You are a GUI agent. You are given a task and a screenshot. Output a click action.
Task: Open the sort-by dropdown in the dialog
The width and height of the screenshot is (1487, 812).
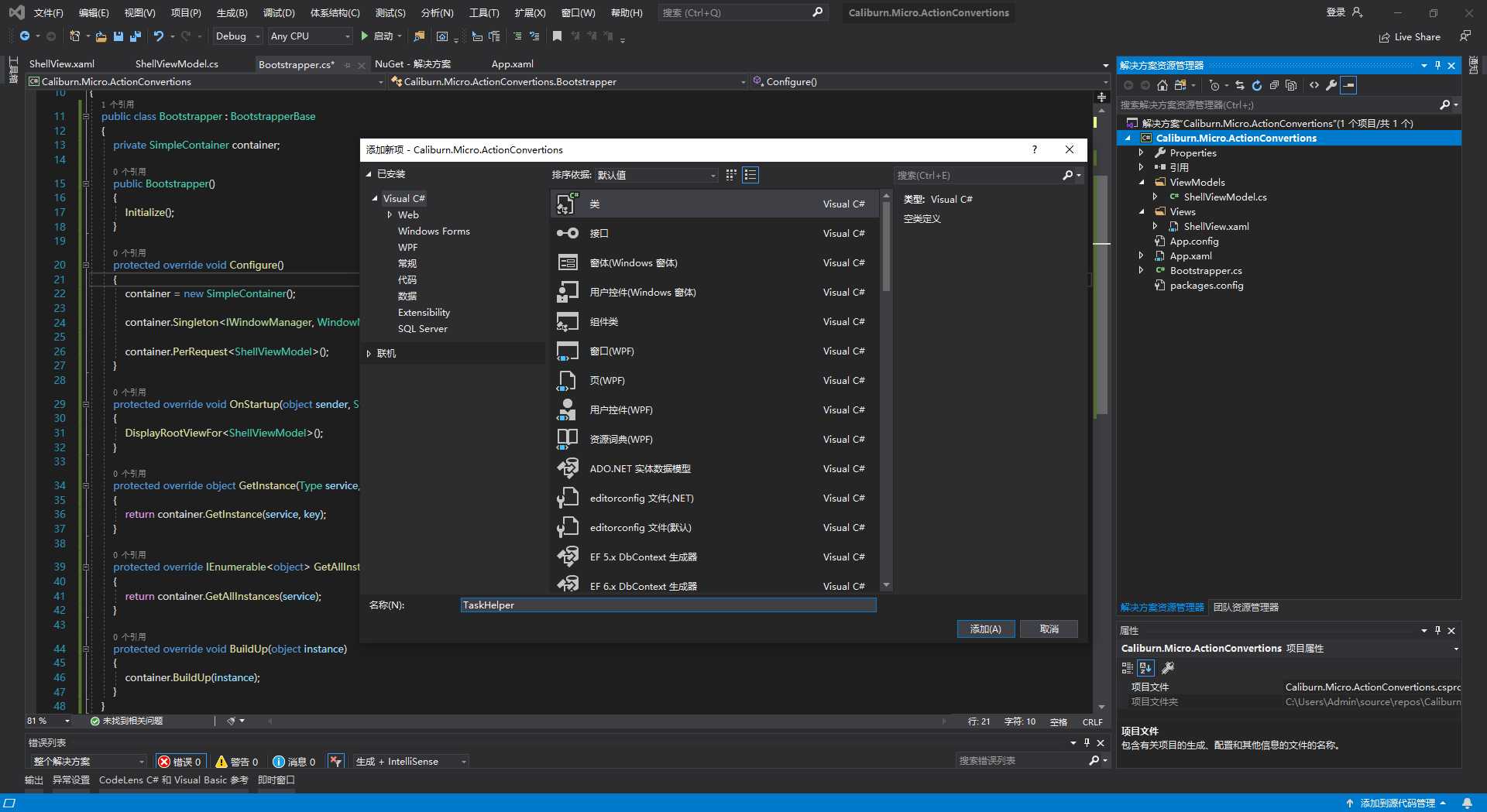click(x=658, y=176)
